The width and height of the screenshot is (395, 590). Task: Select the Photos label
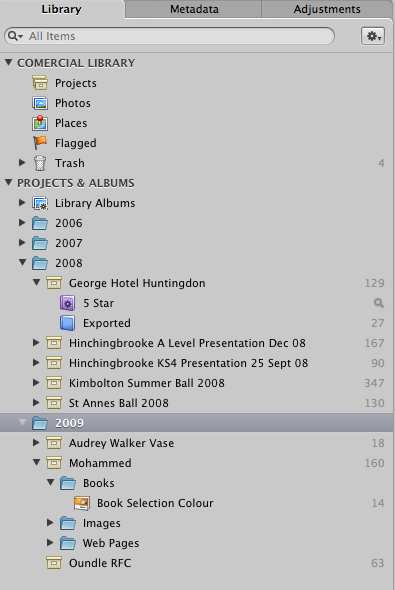pos(73,103)
